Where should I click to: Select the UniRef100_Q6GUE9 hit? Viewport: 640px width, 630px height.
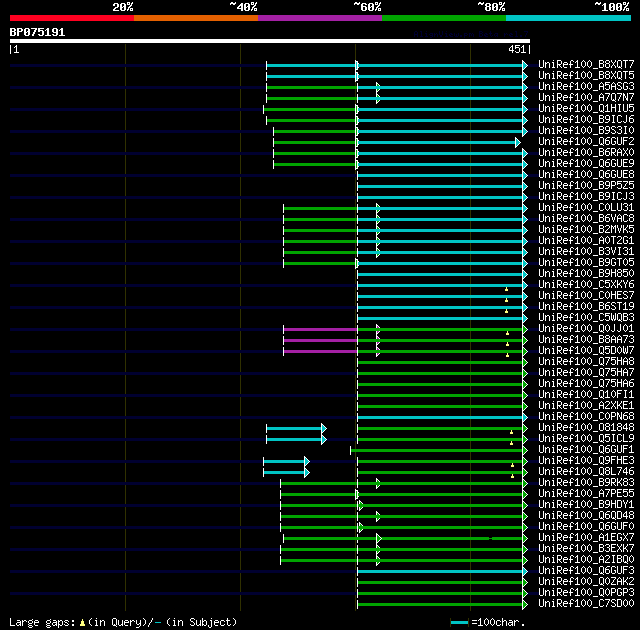coord(586,164)
